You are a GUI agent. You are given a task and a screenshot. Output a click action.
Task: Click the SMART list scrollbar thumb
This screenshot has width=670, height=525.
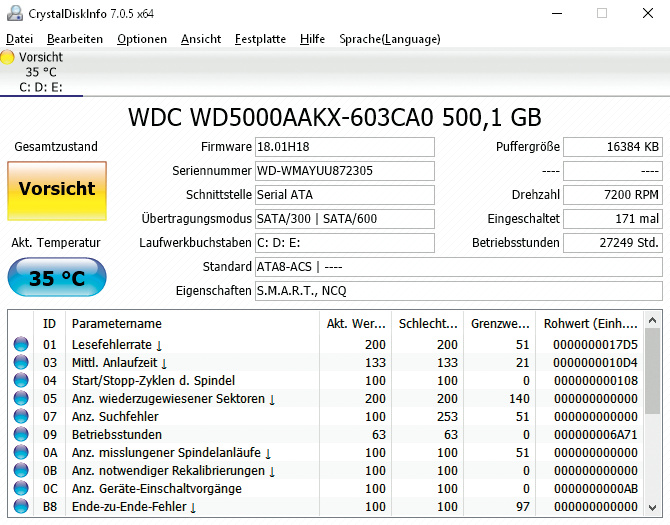tap(652, 371)
